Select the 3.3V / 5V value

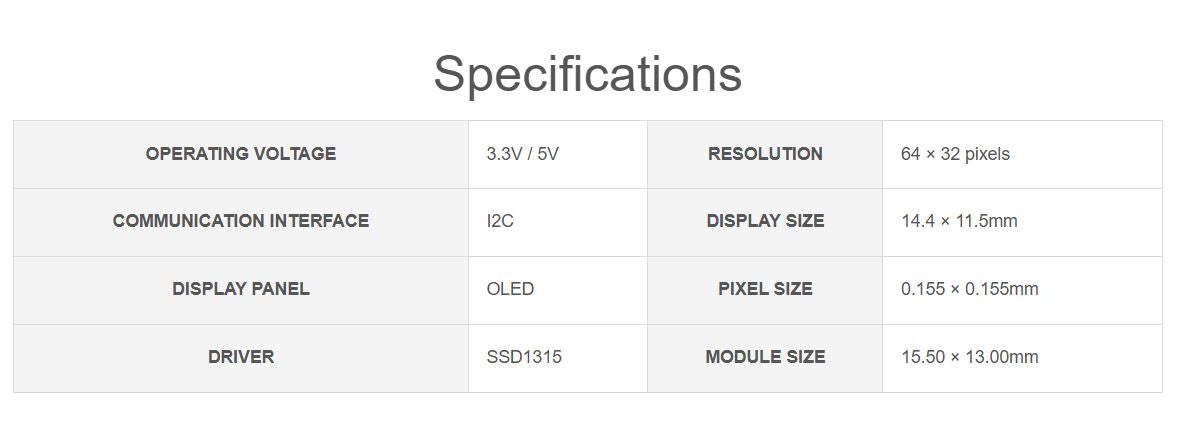click(522, 154)
